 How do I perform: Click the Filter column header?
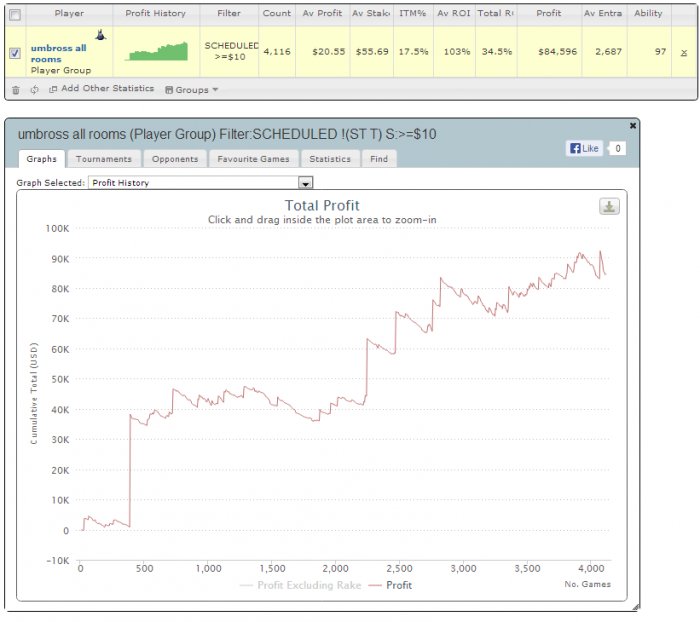(229, 13)
